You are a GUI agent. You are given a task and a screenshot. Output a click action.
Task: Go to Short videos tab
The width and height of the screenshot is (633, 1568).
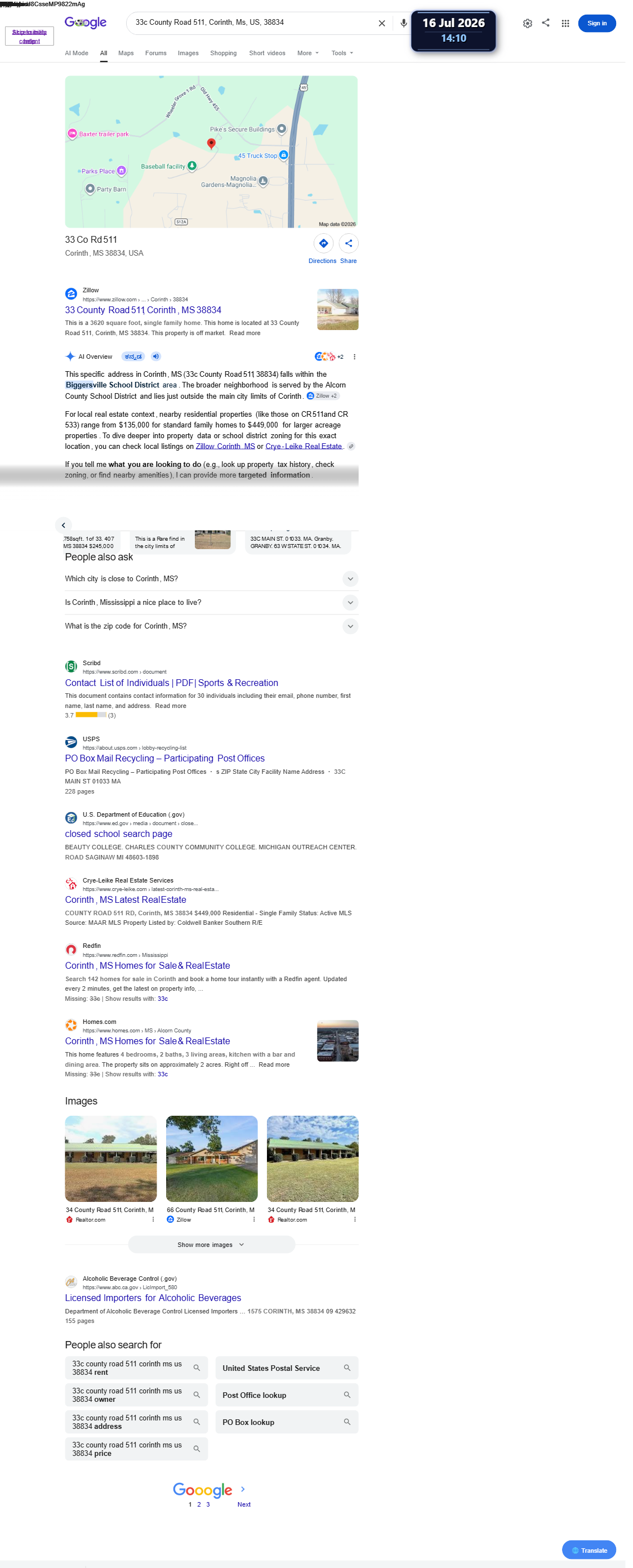(267, 53)
